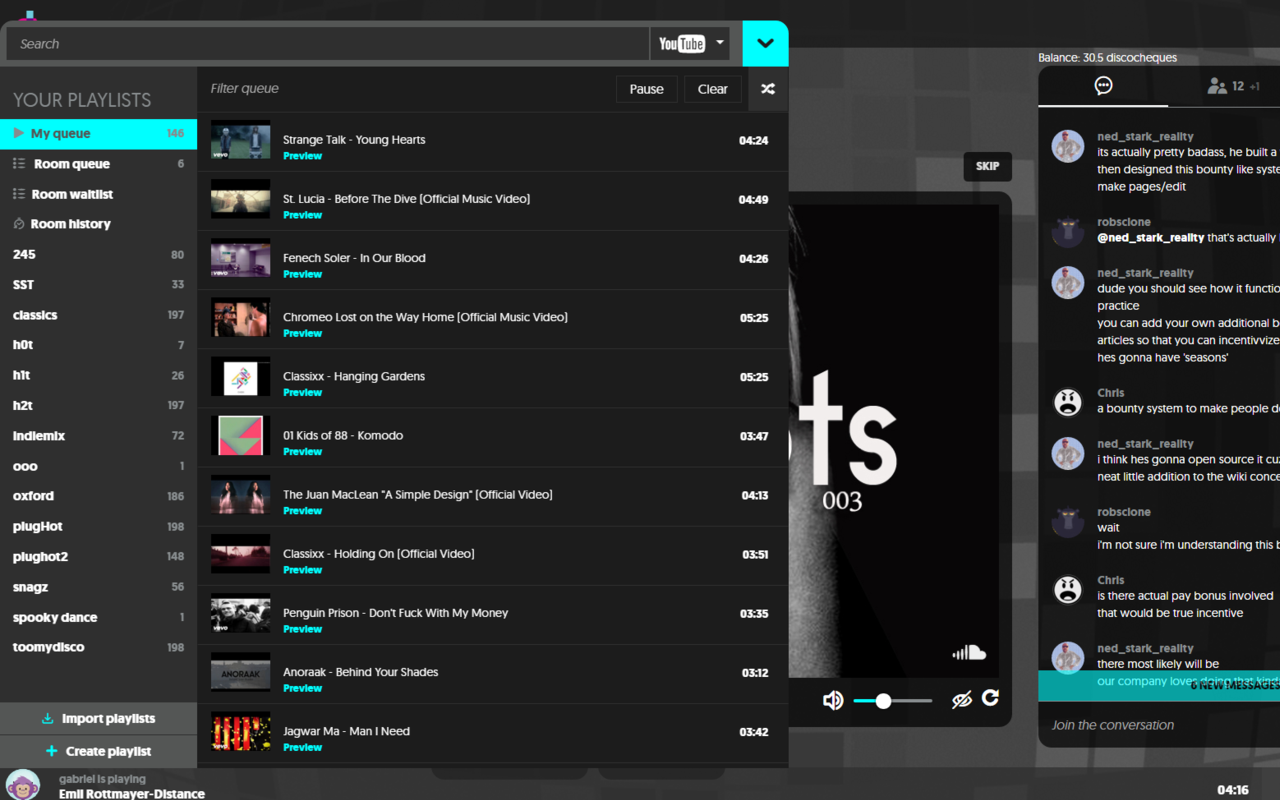Screen dimensions: 1280x800
Task: Skip the current track
Action: (x=988, y=166)
